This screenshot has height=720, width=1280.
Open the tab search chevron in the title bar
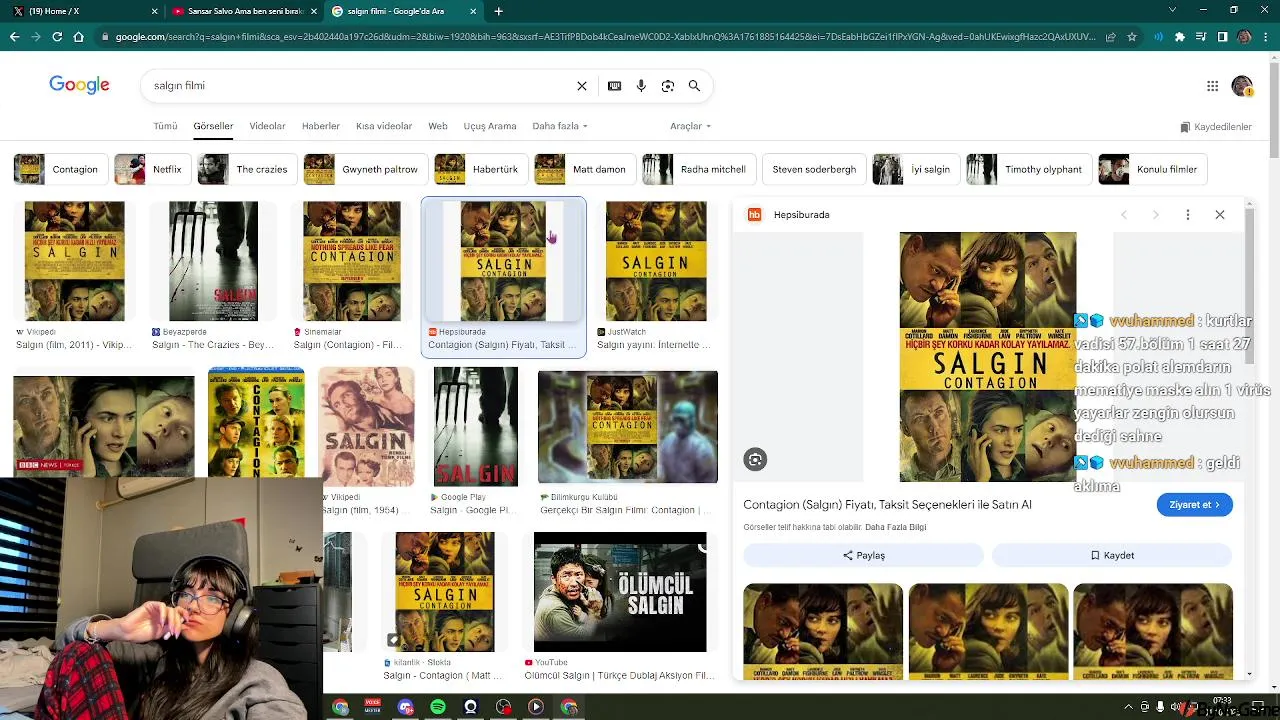pyautogui.click(x=1173, y=11)
